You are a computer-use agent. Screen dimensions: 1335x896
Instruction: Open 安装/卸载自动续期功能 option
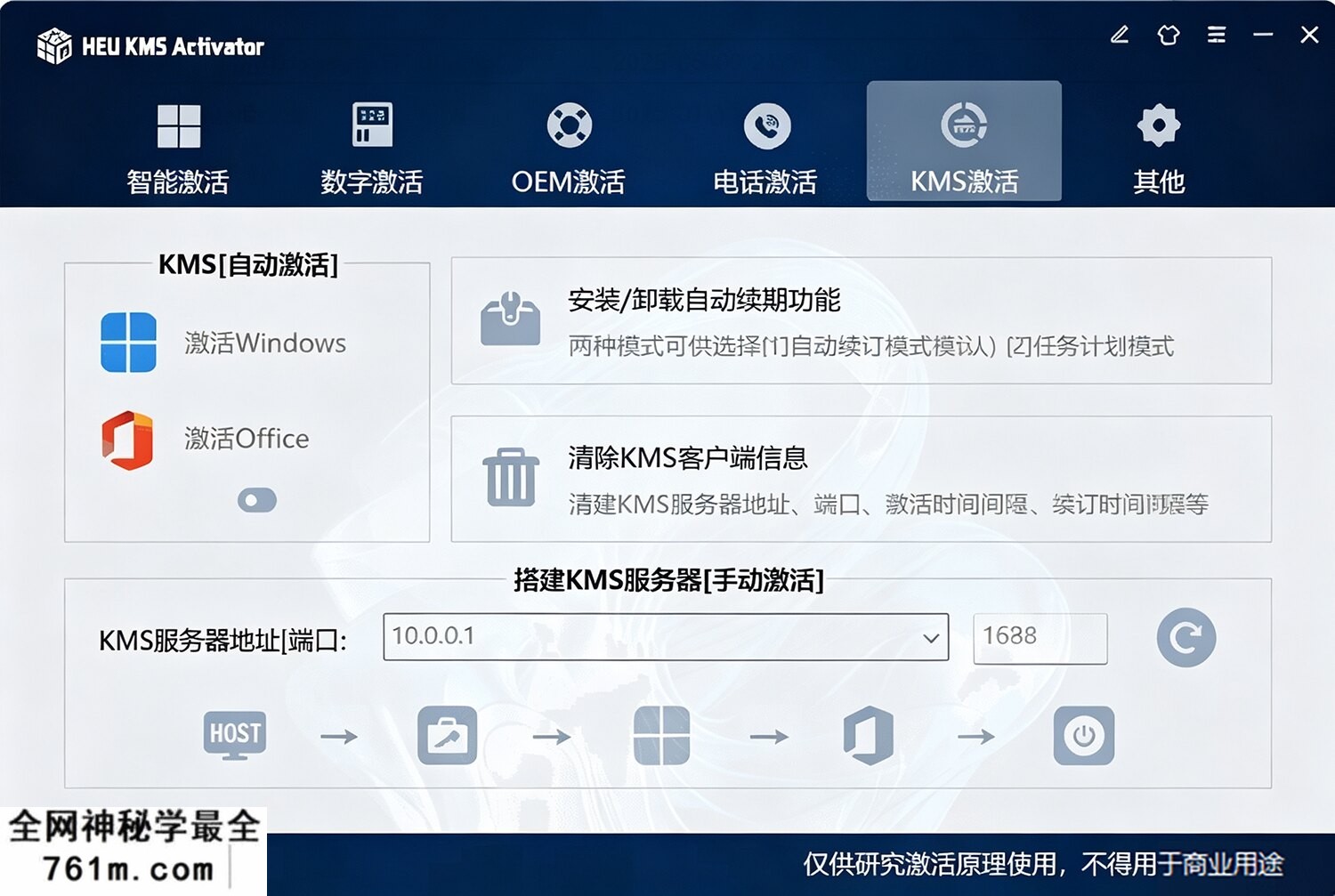(x=861, y=321)
